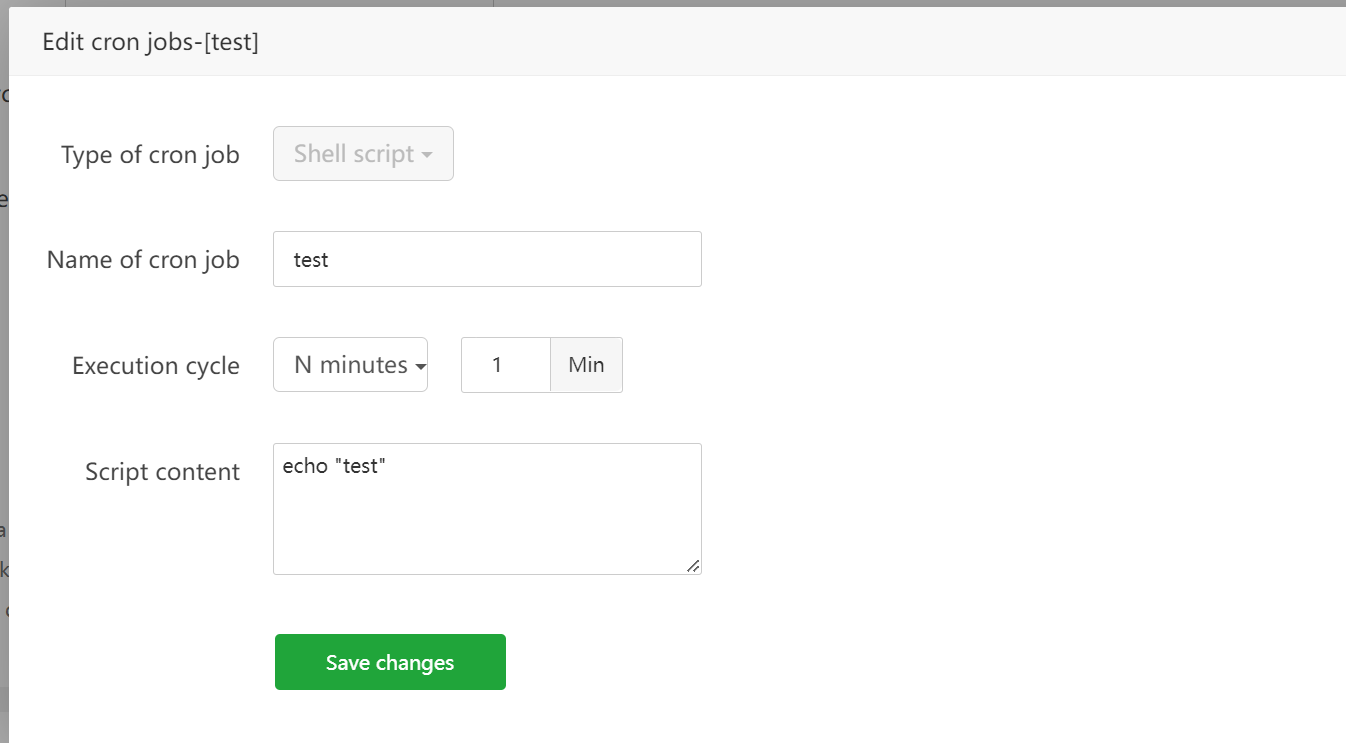Open the disabled Shell script type dropdown
Image resolution: width=1346 pixels, height=743 pixels.
tap(362, 154)
